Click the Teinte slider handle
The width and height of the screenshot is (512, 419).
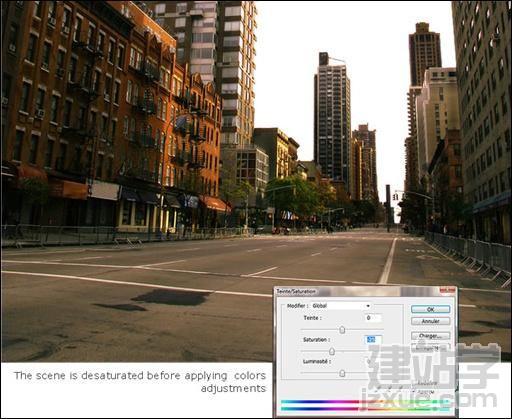[342, 330]
